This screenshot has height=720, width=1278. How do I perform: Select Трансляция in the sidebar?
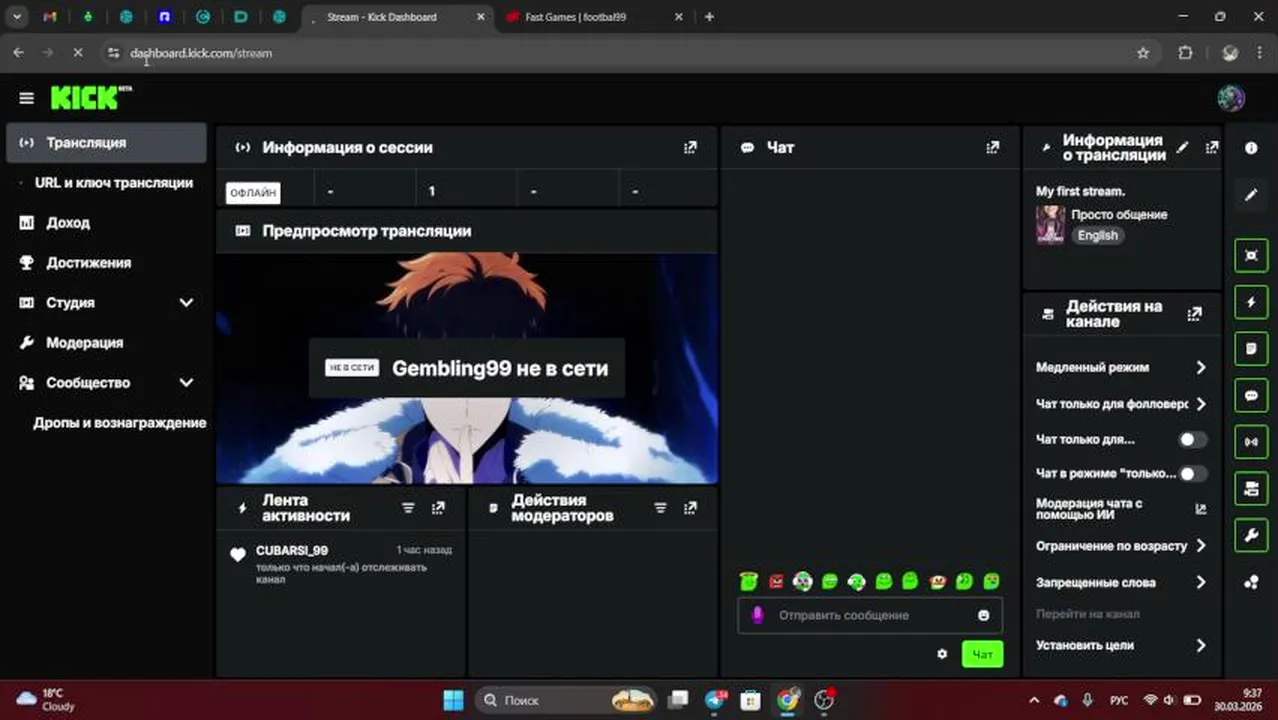106,143
